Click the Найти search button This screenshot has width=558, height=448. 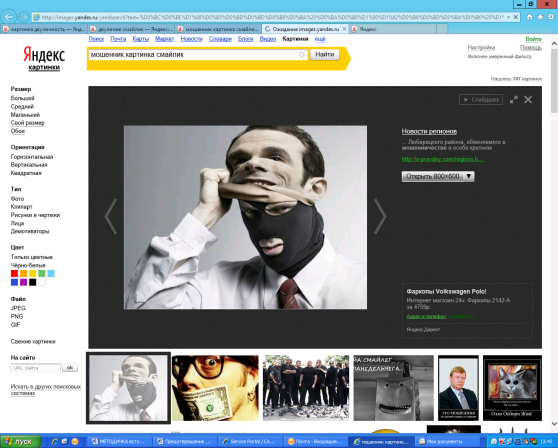click(325, 54)
